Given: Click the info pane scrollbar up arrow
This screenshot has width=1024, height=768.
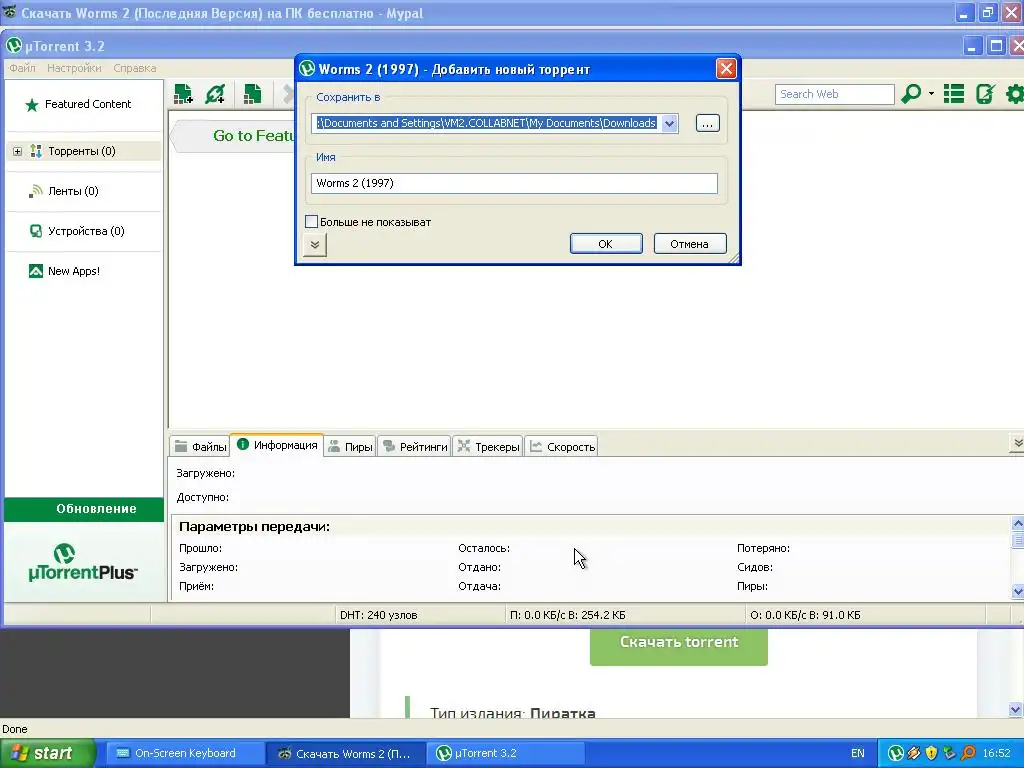Looking at the screenshot, I should (1017, 523).
